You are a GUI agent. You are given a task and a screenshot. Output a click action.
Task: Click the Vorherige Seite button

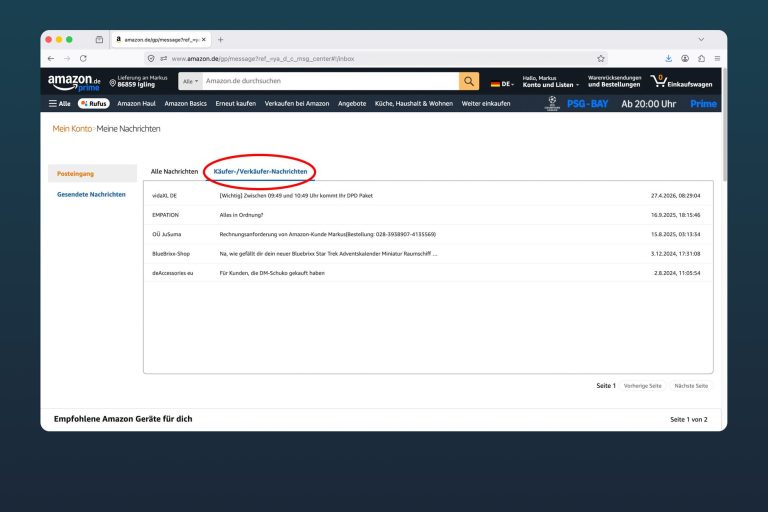point(643,386)
